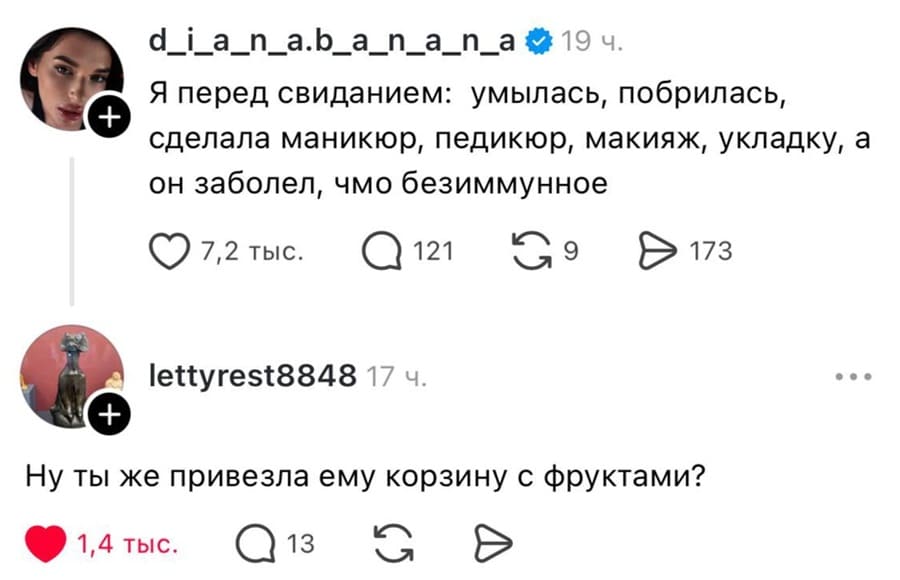Viewport: 900px width, 580px height.
Task: Repost d_i_a_n_a.b_a_n_a_n_a's post
Action: click(x=530, y=250)
